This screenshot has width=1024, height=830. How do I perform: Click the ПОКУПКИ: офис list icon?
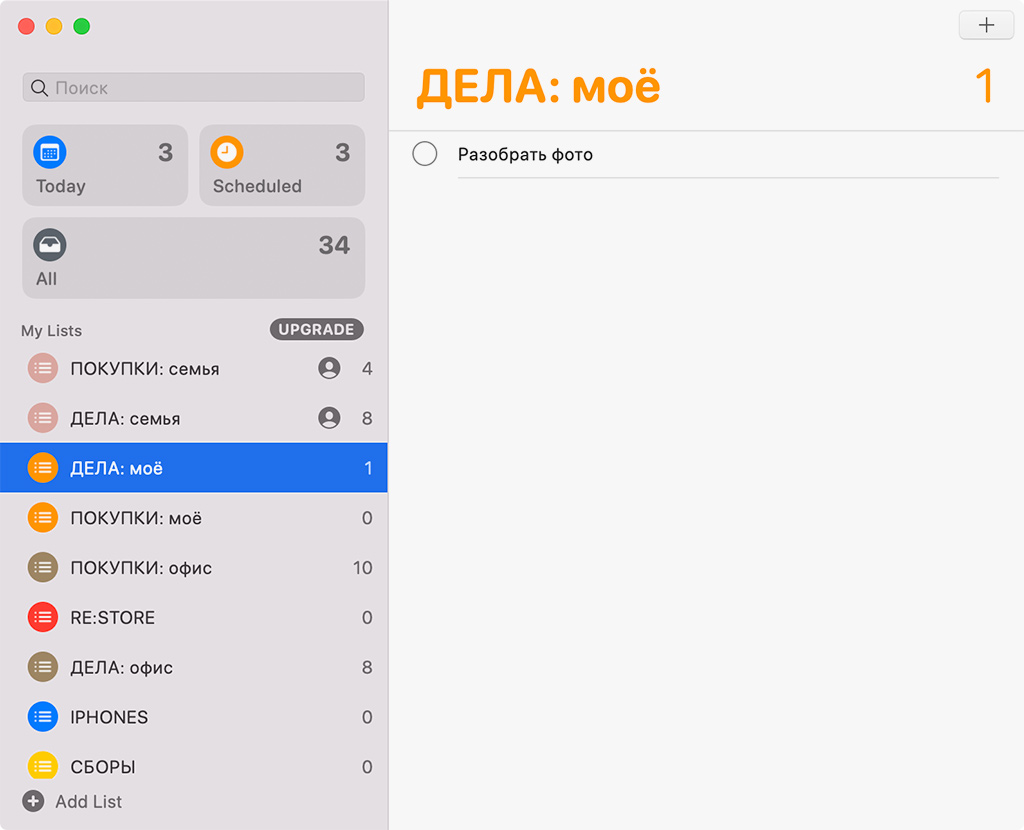pos(42,567)
